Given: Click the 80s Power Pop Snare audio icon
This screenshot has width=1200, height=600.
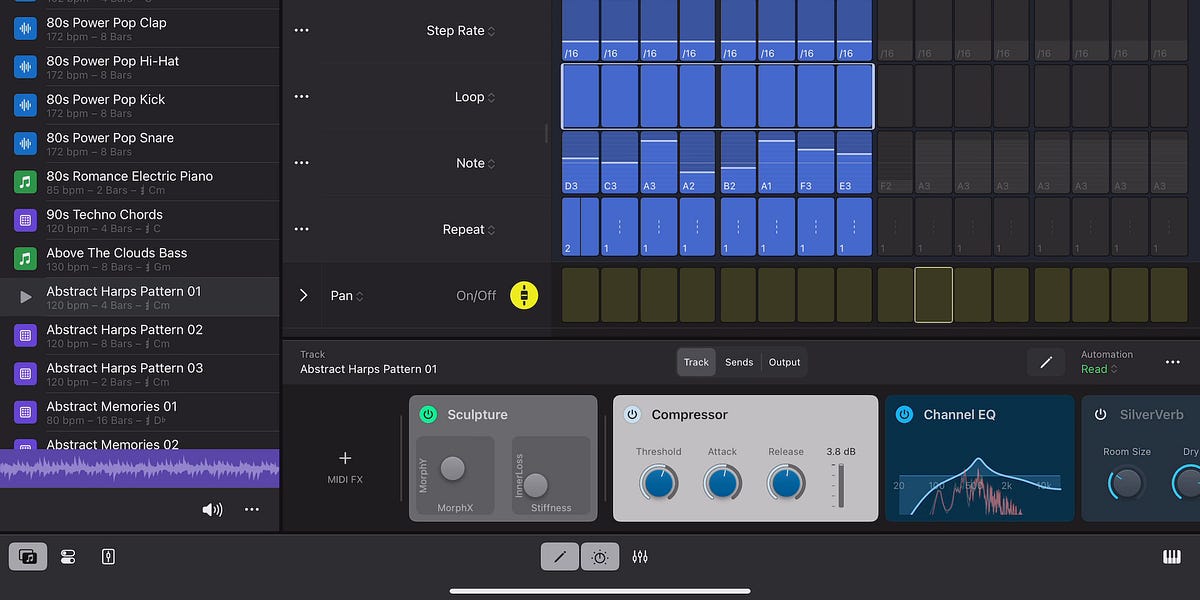Looking at the screenshot, I should [25, 144].
